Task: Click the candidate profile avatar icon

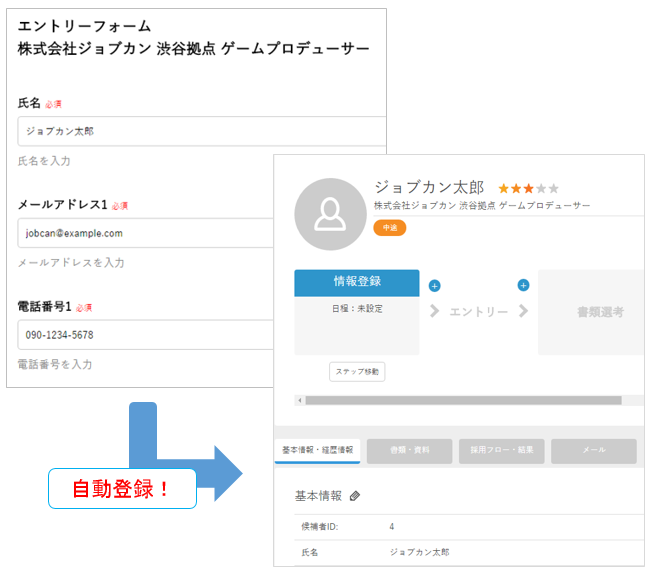Action: pos(329,213)
